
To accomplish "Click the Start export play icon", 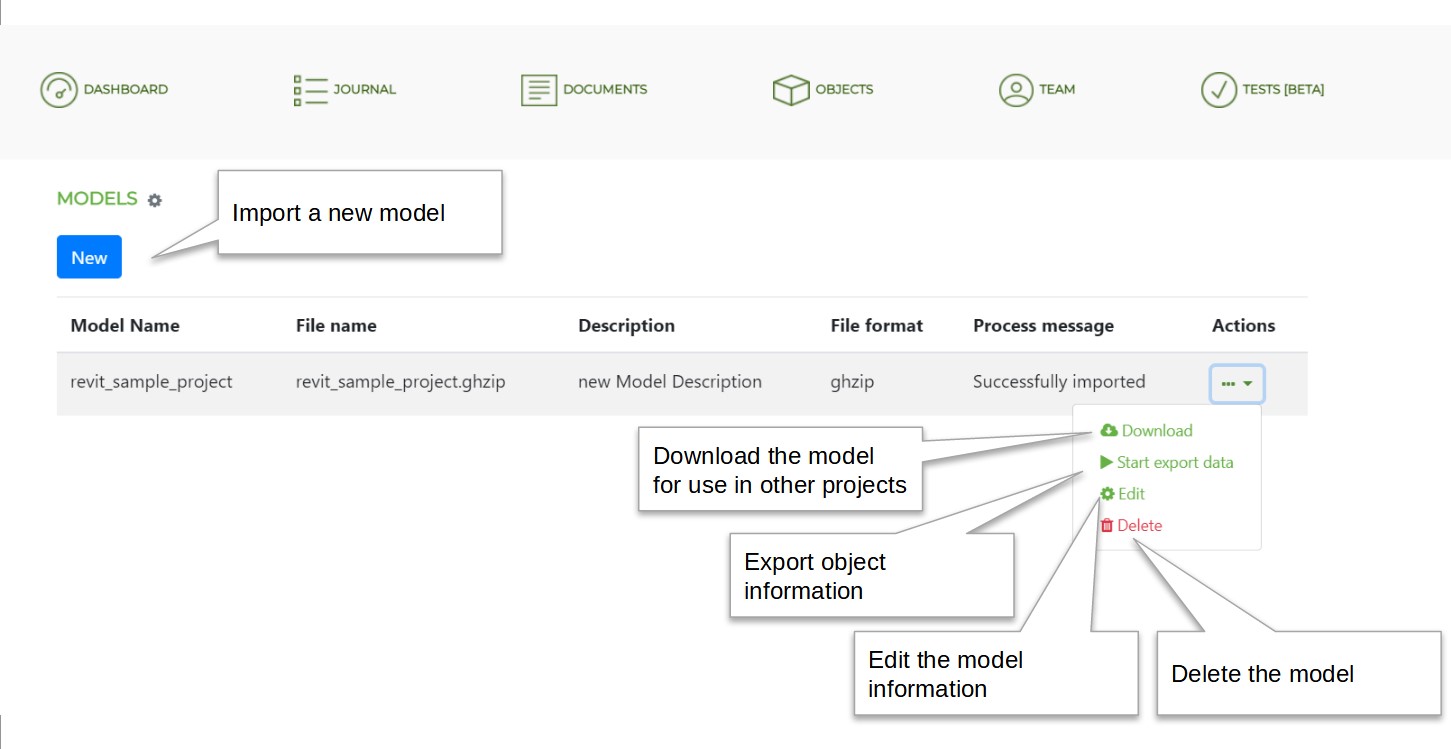I will 1106,462.
